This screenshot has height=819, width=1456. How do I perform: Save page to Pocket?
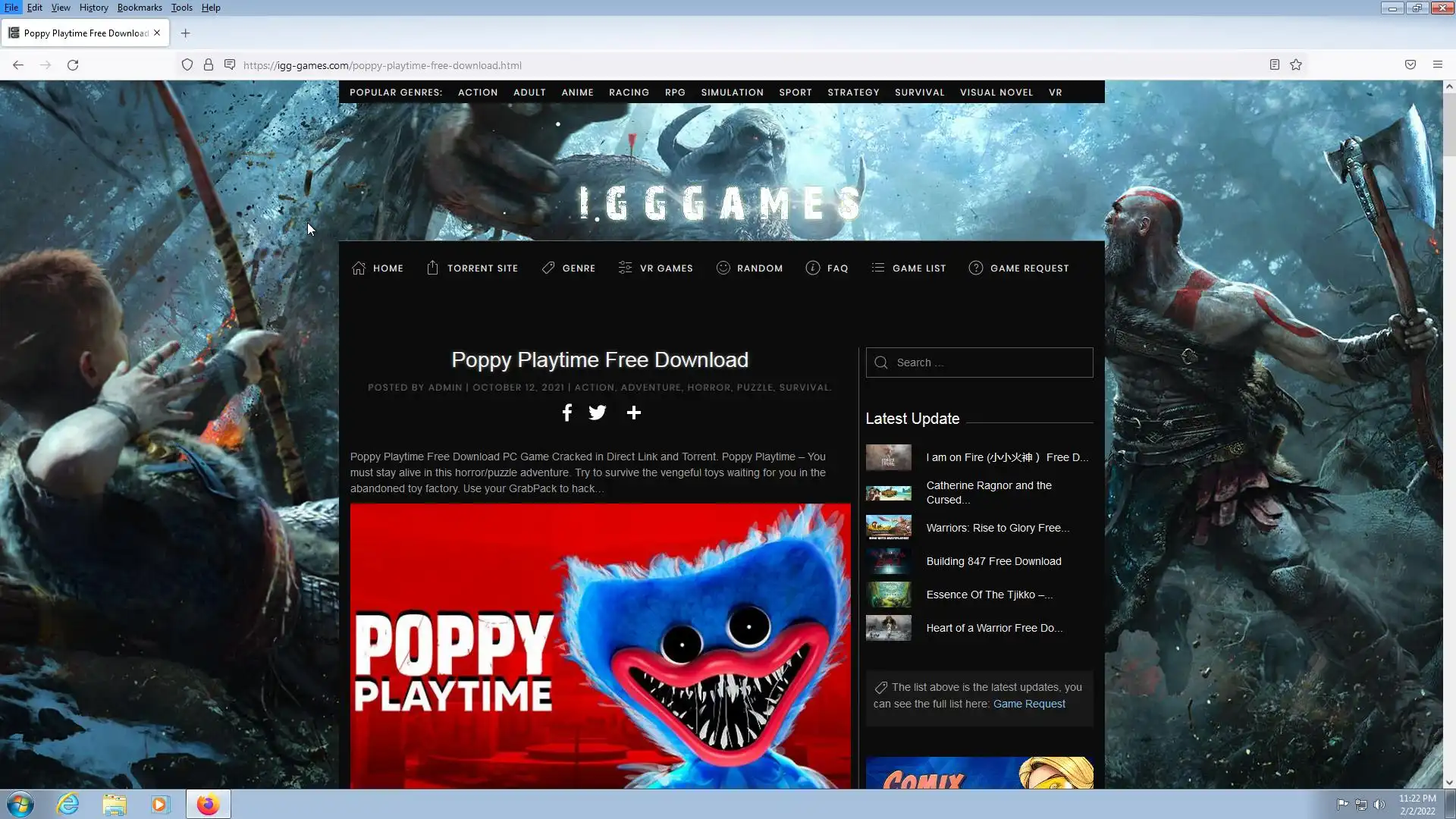click(1410, 65)
